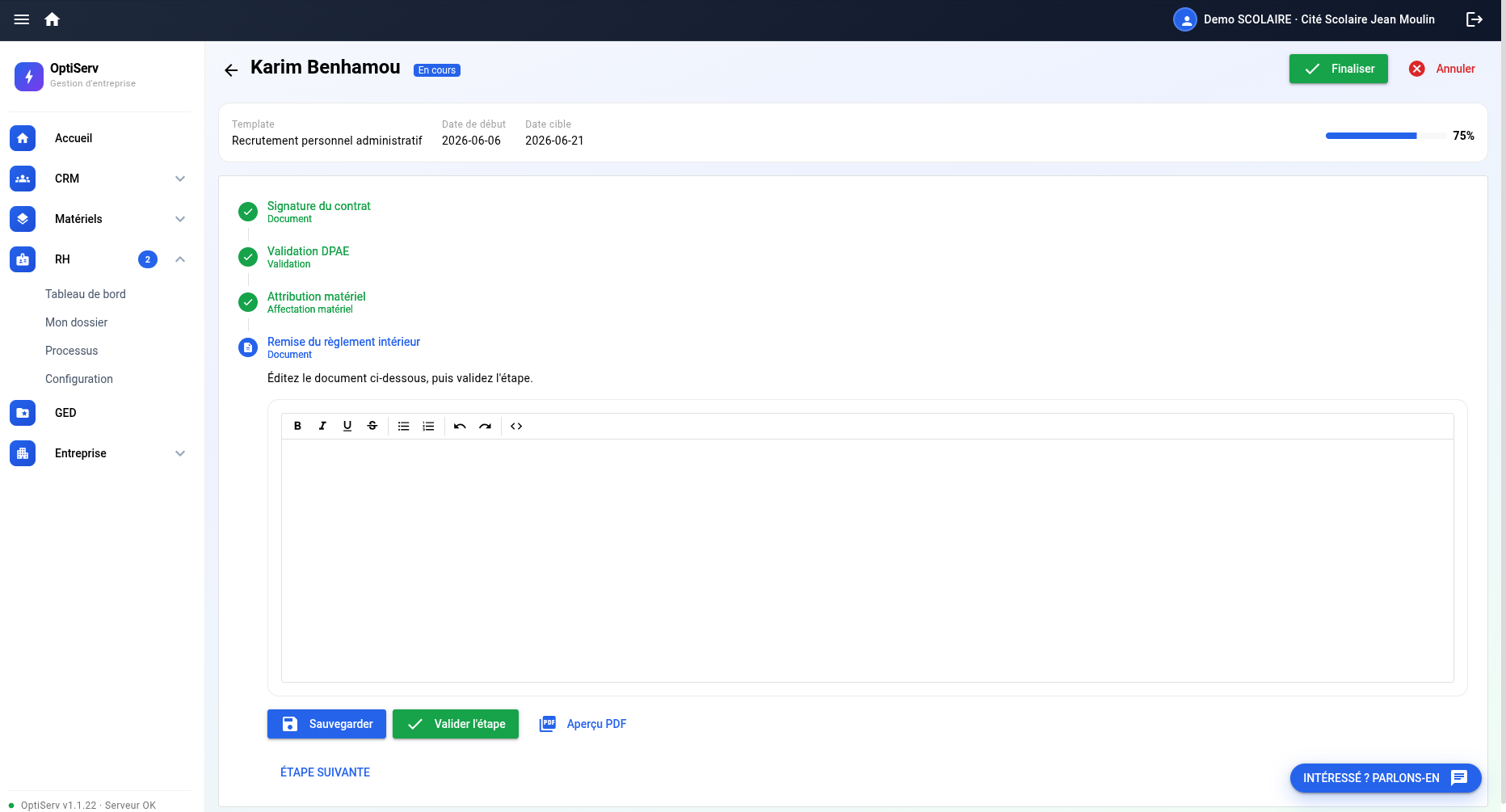This screenshot has width=1506, height=812.
Task: Click ÉTAPE SUIVANTE link
Action: click(325, 772)
